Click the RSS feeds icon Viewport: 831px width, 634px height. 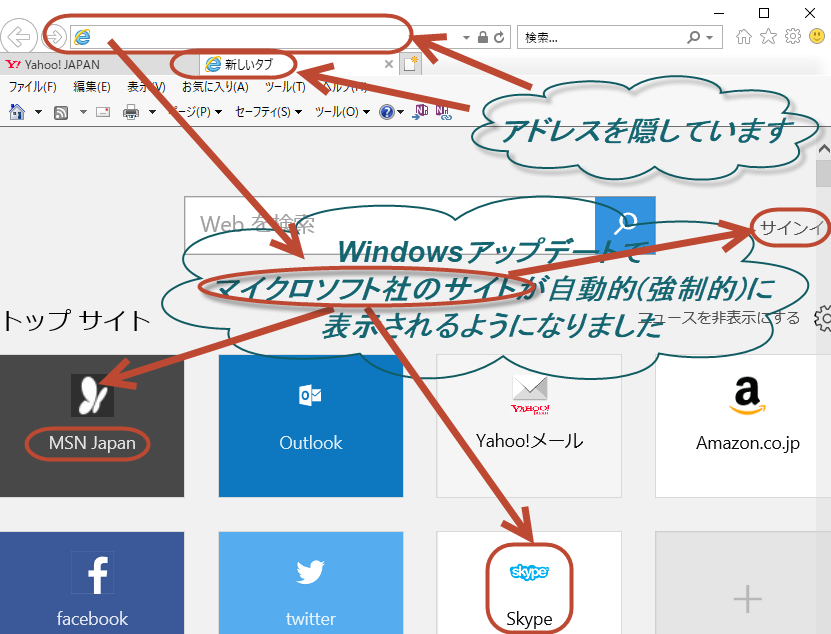coord(61,112)
